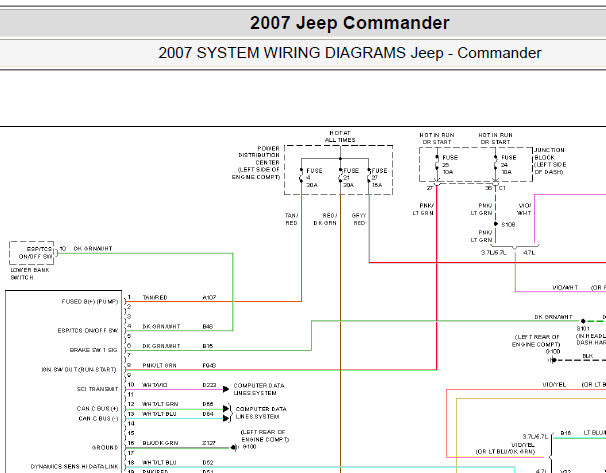This screenshot has height=473, width=606.
Task: Click the "IGN SW OUT (RUN-START)" pin label
Action: point(79,370)
